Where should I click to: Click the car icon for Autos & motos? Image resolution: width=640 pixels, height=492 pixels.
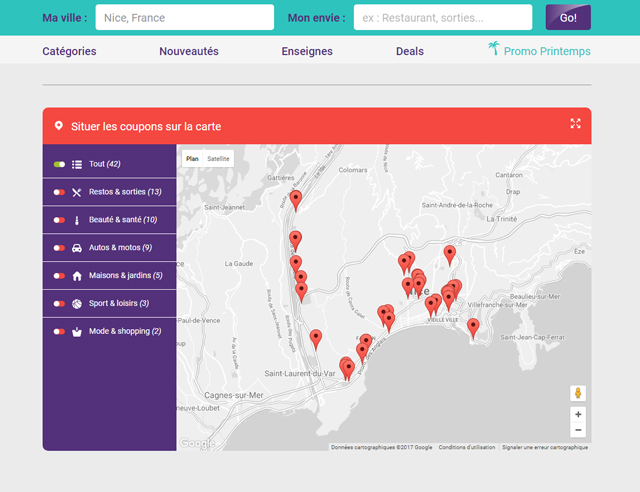(77, 248)
